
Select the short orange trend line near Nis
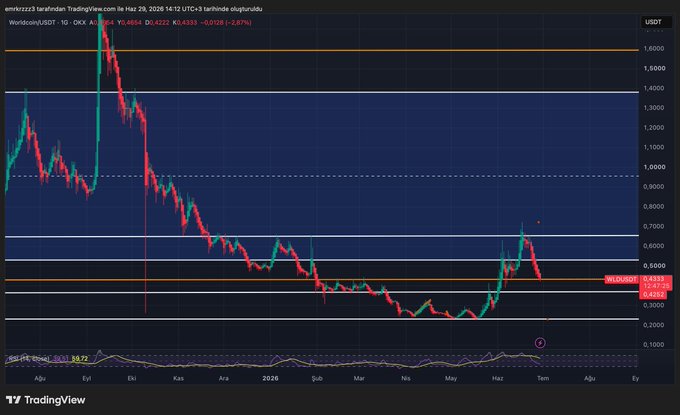pos(423,307)
